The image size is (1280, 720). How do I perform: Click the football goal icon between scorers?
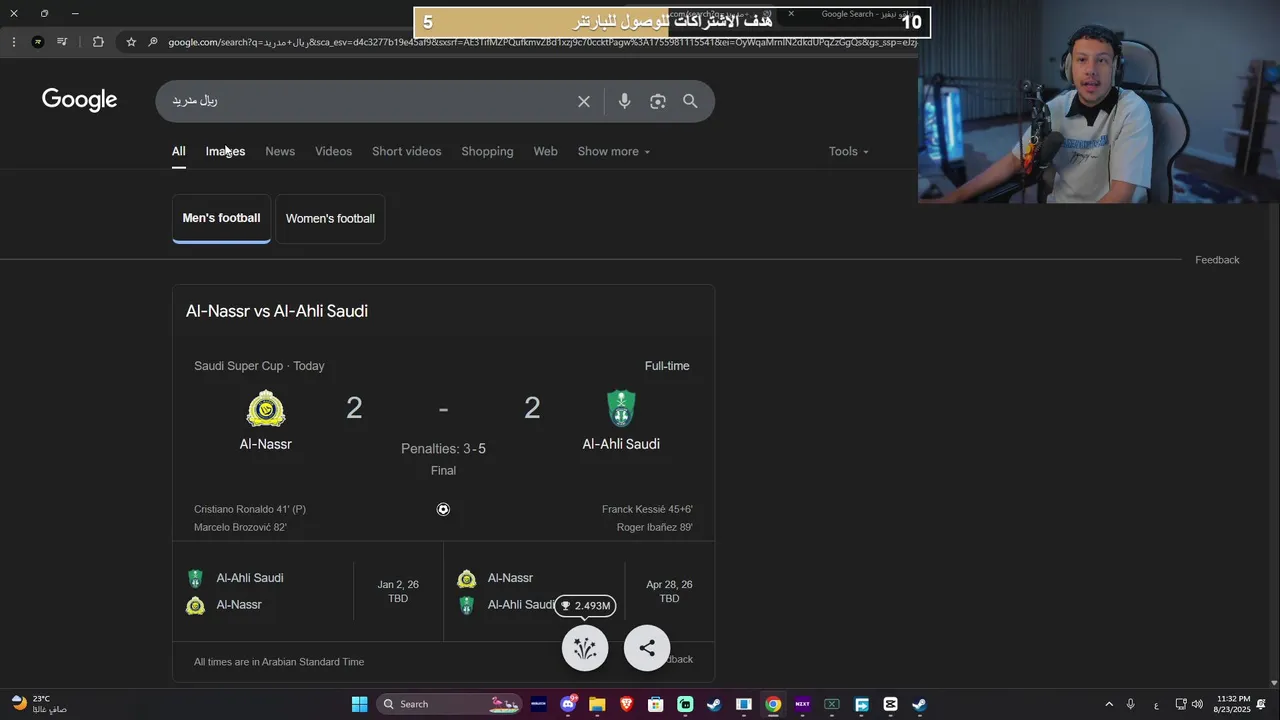coord(443,509)
